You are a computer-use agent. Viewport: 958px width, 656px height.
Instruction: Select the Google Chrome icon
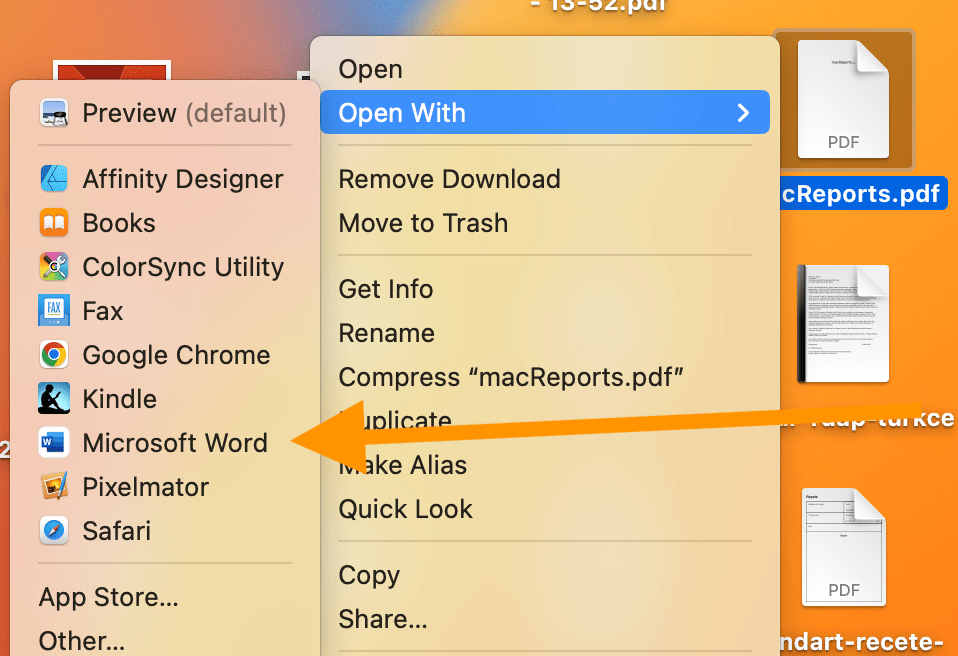53,356
